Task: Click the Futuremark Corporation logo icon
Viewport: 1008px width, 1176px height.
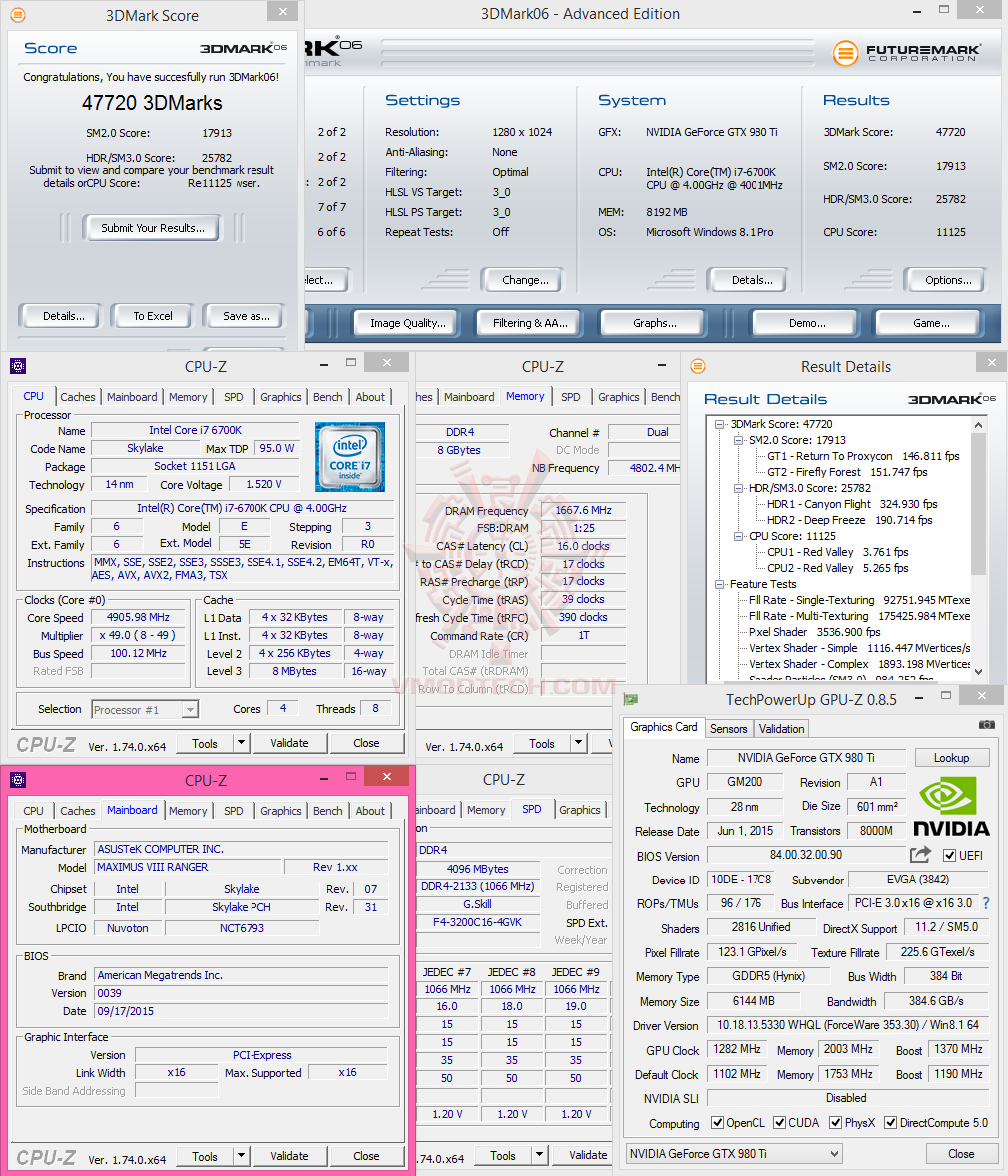Action: pyautogui.click(x=846, y=53)
